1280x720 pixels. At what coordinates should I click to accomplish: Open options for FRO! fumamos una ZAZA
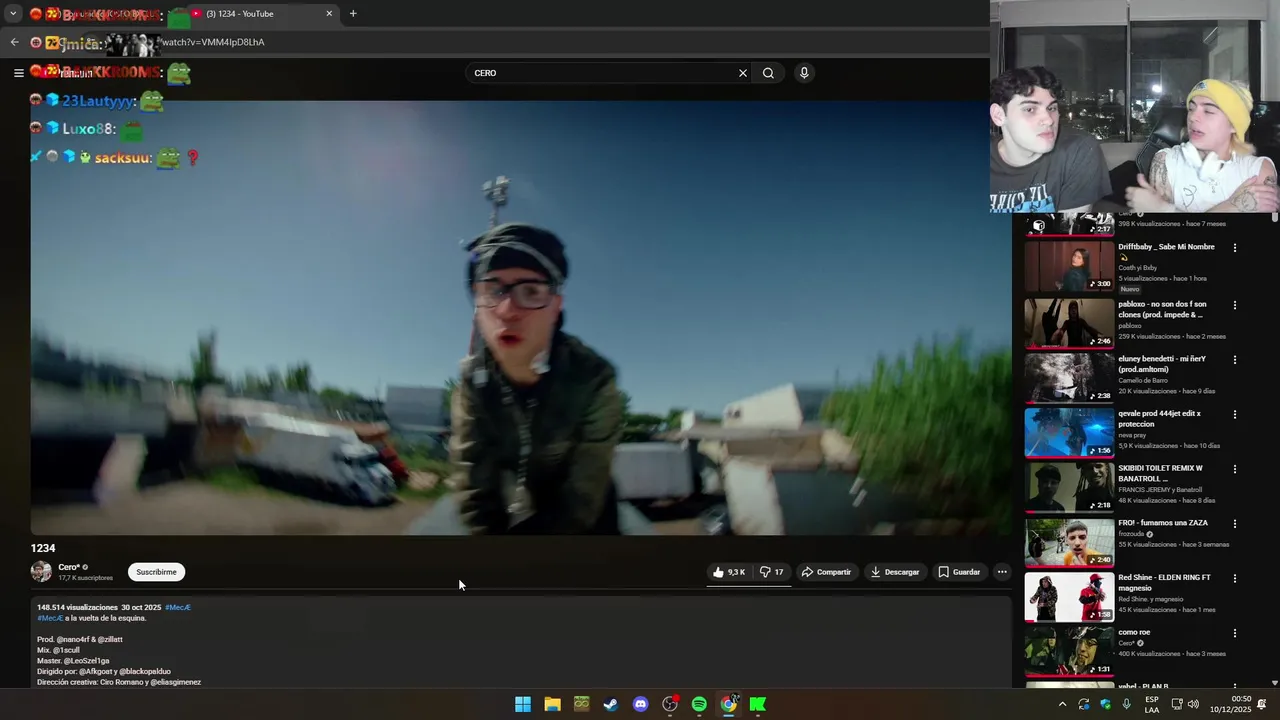[x=1235, y=524]
